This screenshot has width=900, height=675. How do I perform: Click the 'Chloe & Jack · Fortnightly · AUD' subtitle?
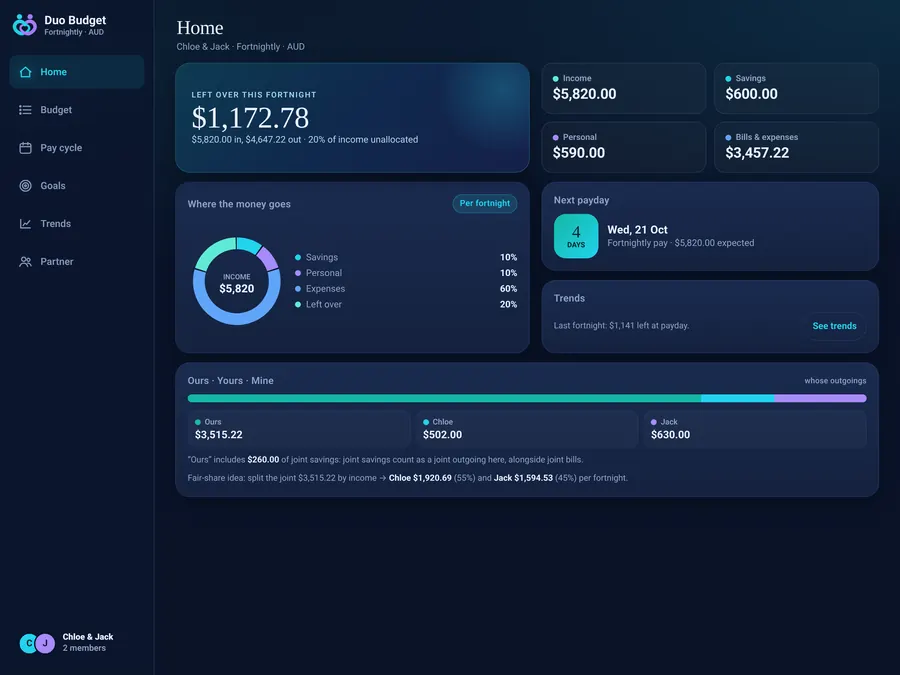tap(240, 46)
